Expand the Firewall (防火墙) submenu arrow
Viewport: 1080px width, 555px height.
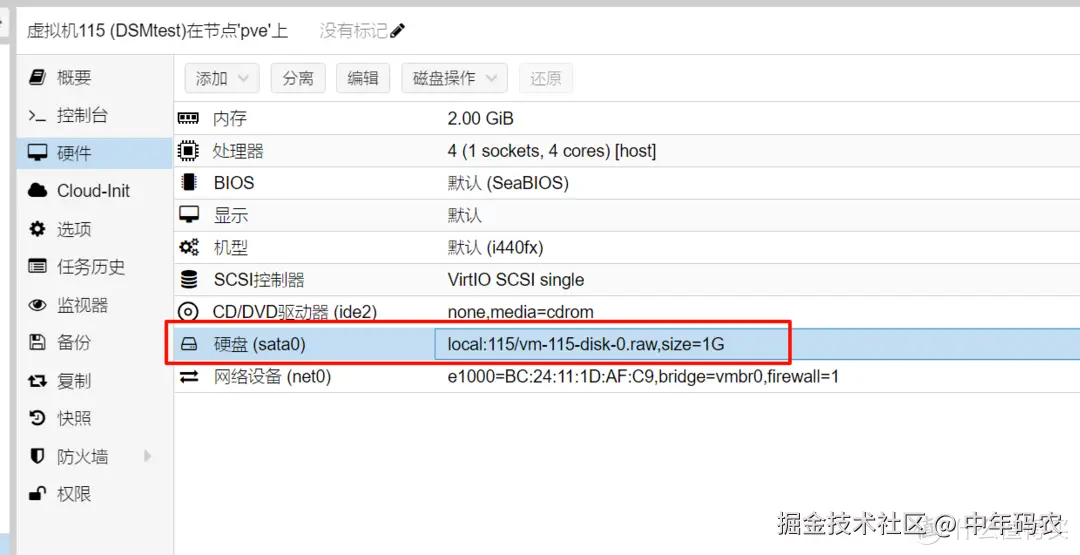pyautogui.click(x=147, y=456)
